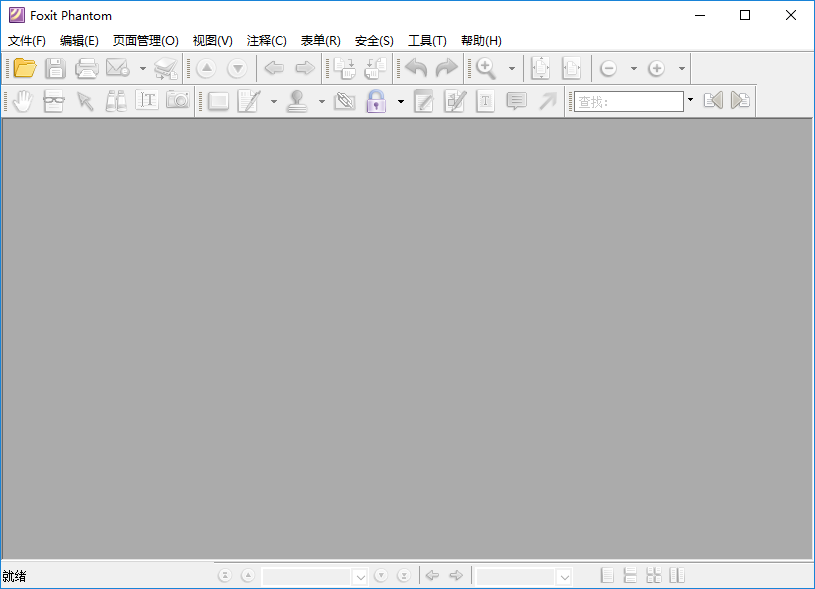The image size is (815, 589).
Task: Click the paperclip file attachment tool
Action: (x=344, y=100)
